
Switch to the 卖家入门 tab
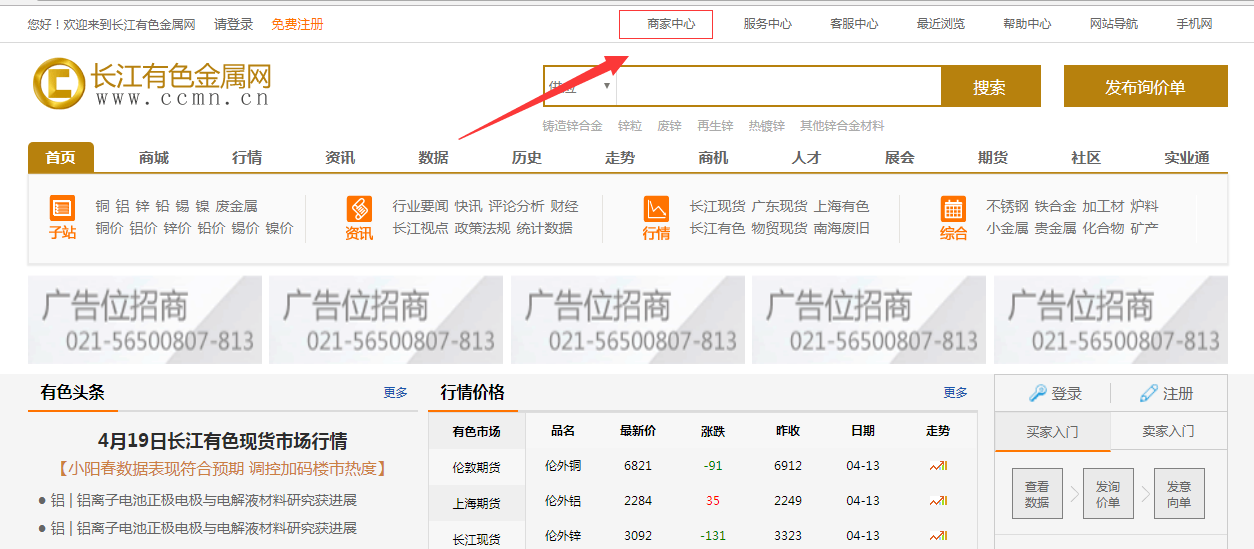1168,431
